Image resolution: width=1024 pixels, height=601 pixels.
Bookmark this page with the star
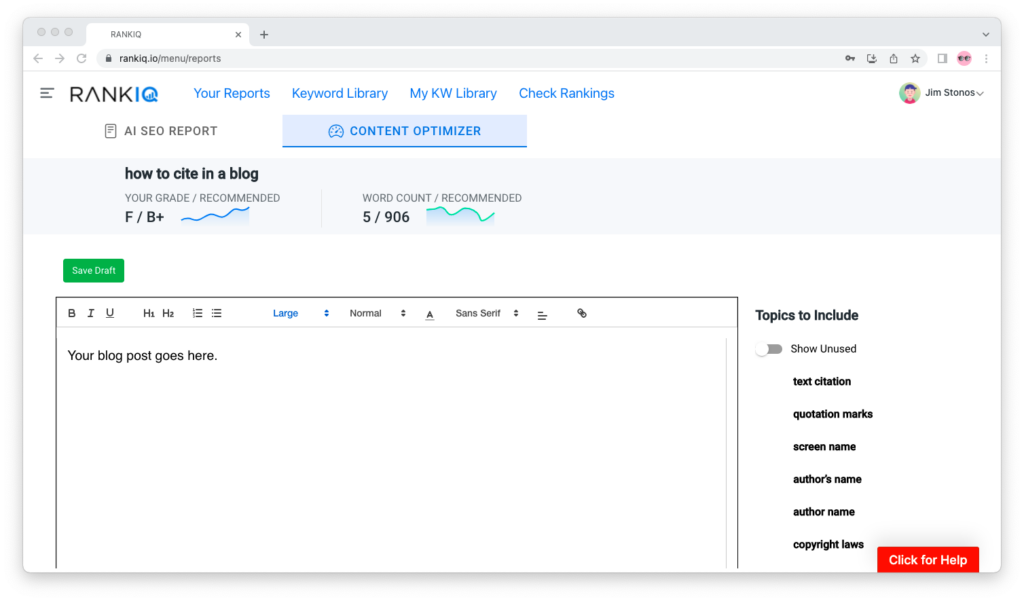(916, 58)
